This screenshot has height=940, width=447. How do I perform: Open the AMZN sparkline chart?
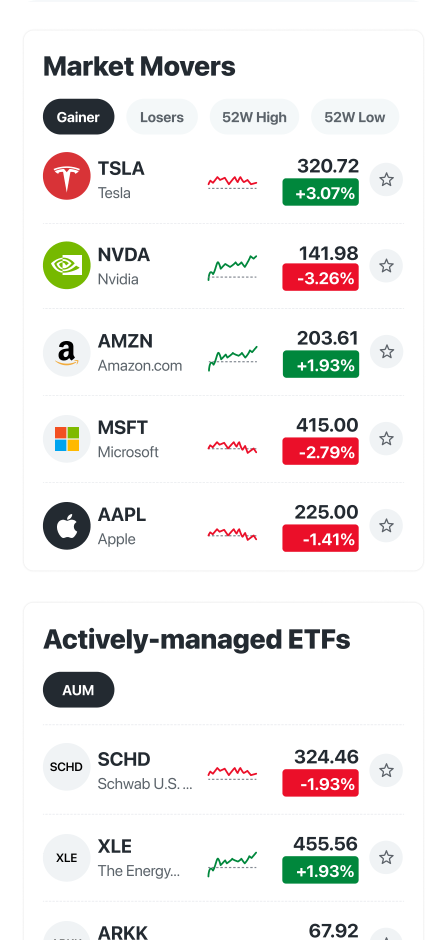pos(232,358)
